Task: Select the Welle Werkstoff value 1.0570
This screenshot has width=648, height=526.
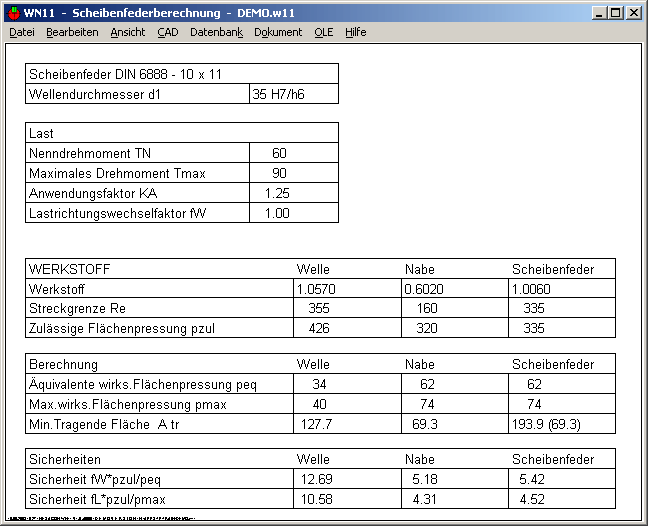Action: [316, 288]
